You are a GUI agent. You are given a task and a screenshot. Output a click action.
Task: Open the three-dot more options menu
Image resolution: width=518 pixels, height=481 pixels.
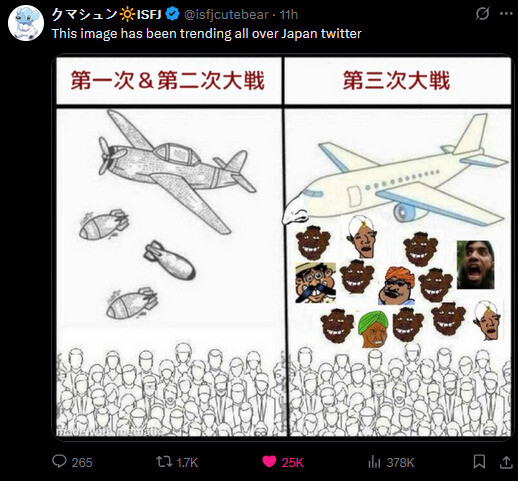(x=506, y=14)
